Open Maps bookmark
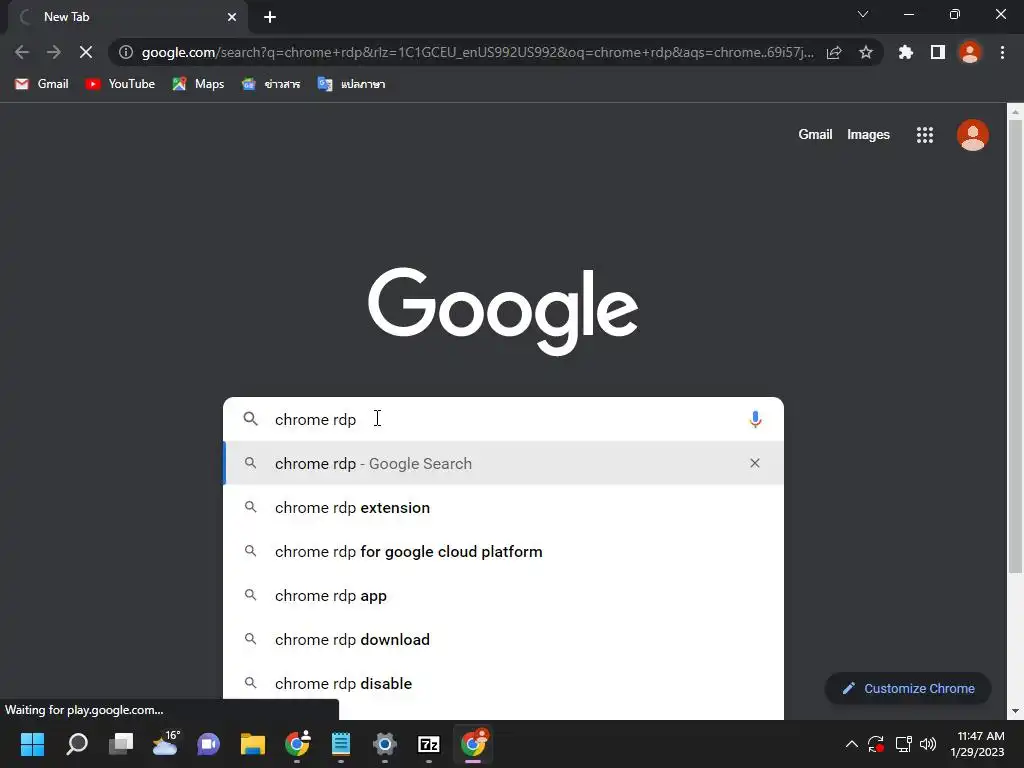 pyautogui.click(x=198, y=84)
